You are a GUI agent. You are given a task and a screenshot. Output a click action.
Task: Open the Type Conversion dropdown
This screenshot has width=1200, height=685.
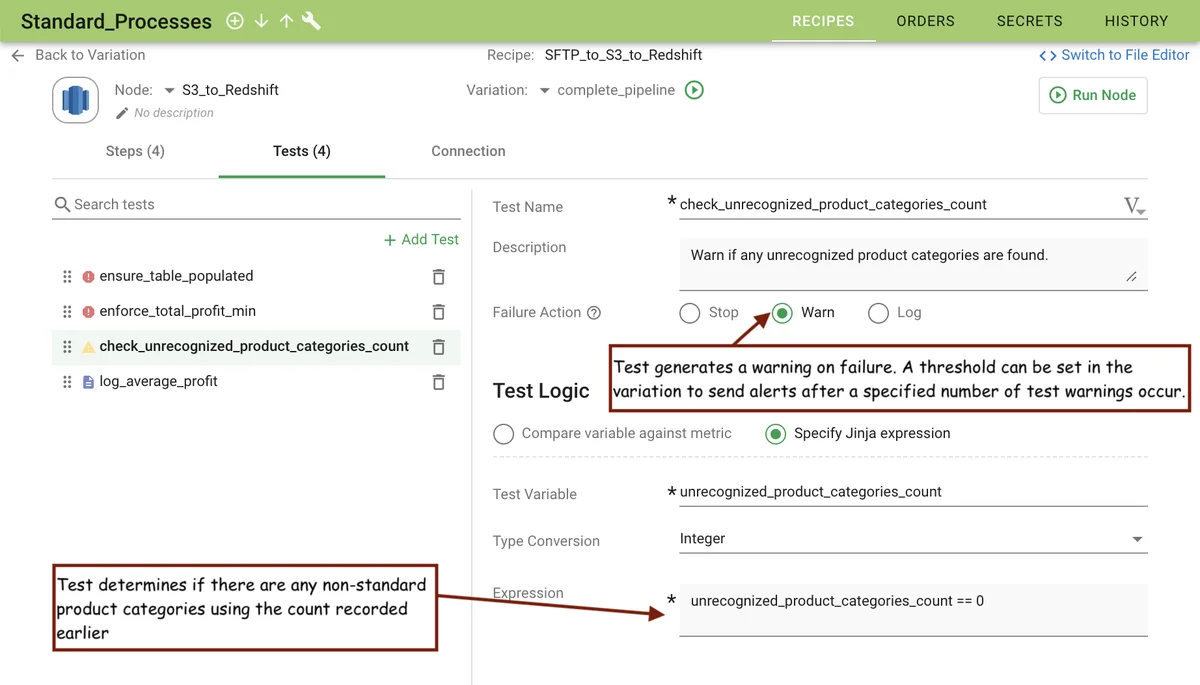[1136, 539]
